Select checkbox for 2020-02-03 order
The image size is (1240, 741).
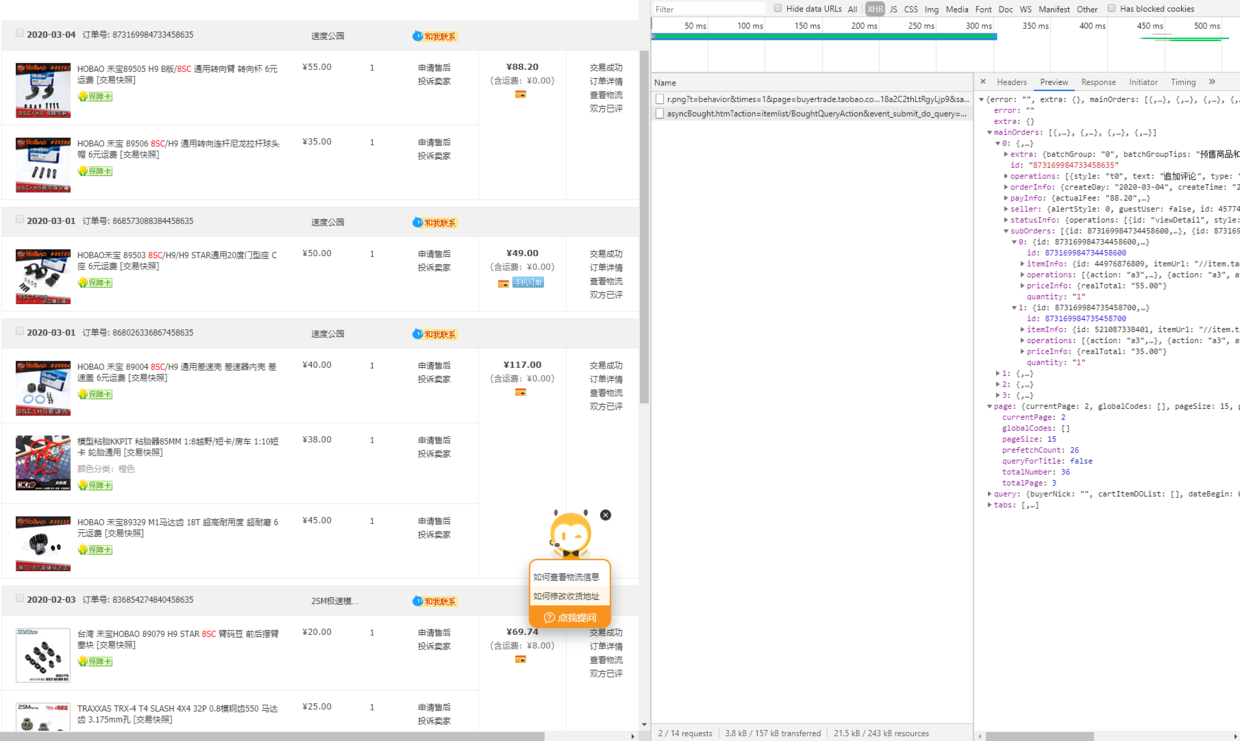click(19, 599)
